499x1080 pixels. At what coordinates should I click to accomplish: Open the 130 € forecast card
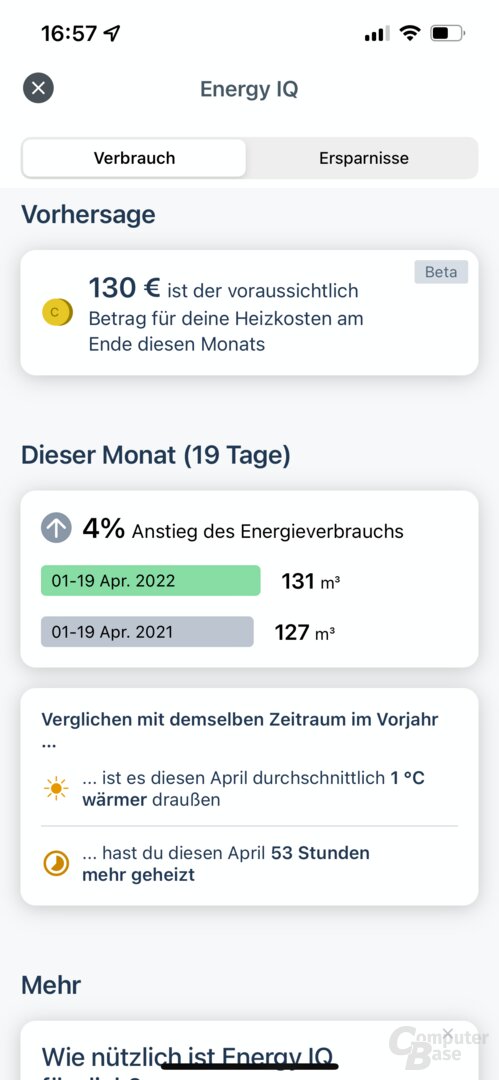(250, 313)
